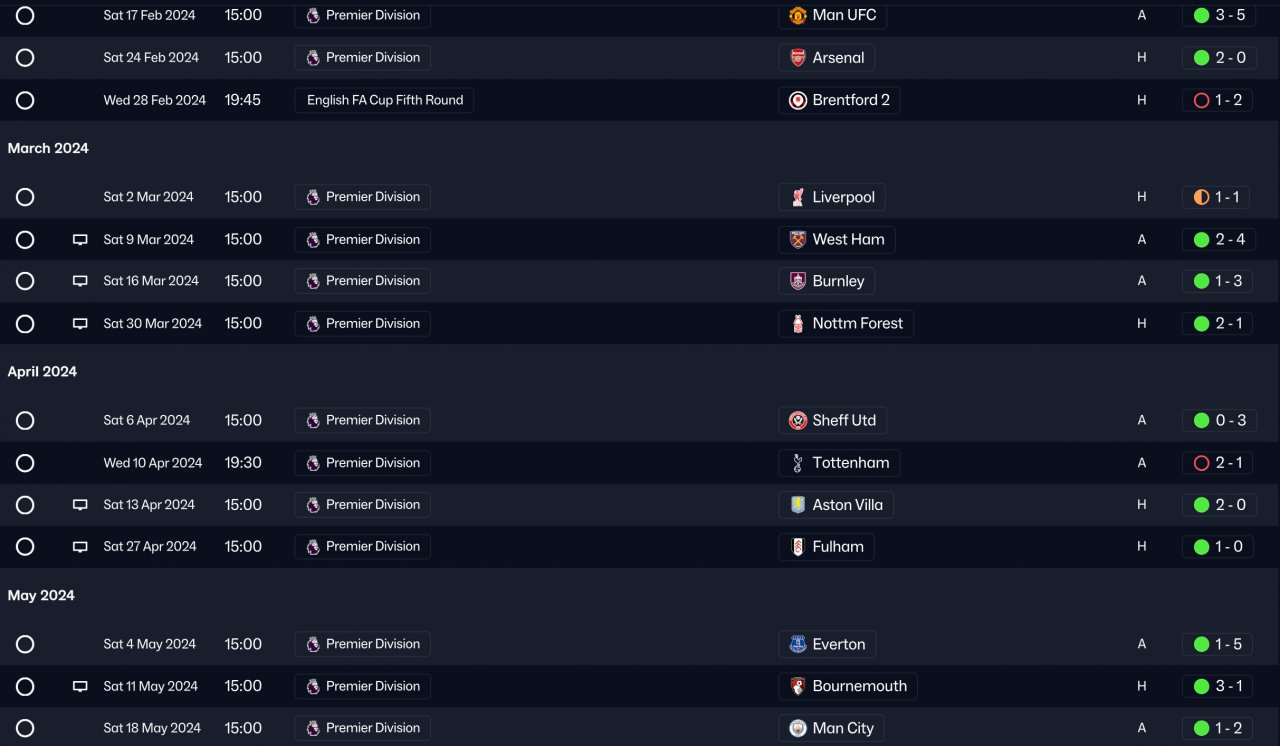The image size is (1280, 746).
Task: Click the Nottm Forest team link
Action: [857, 324]
